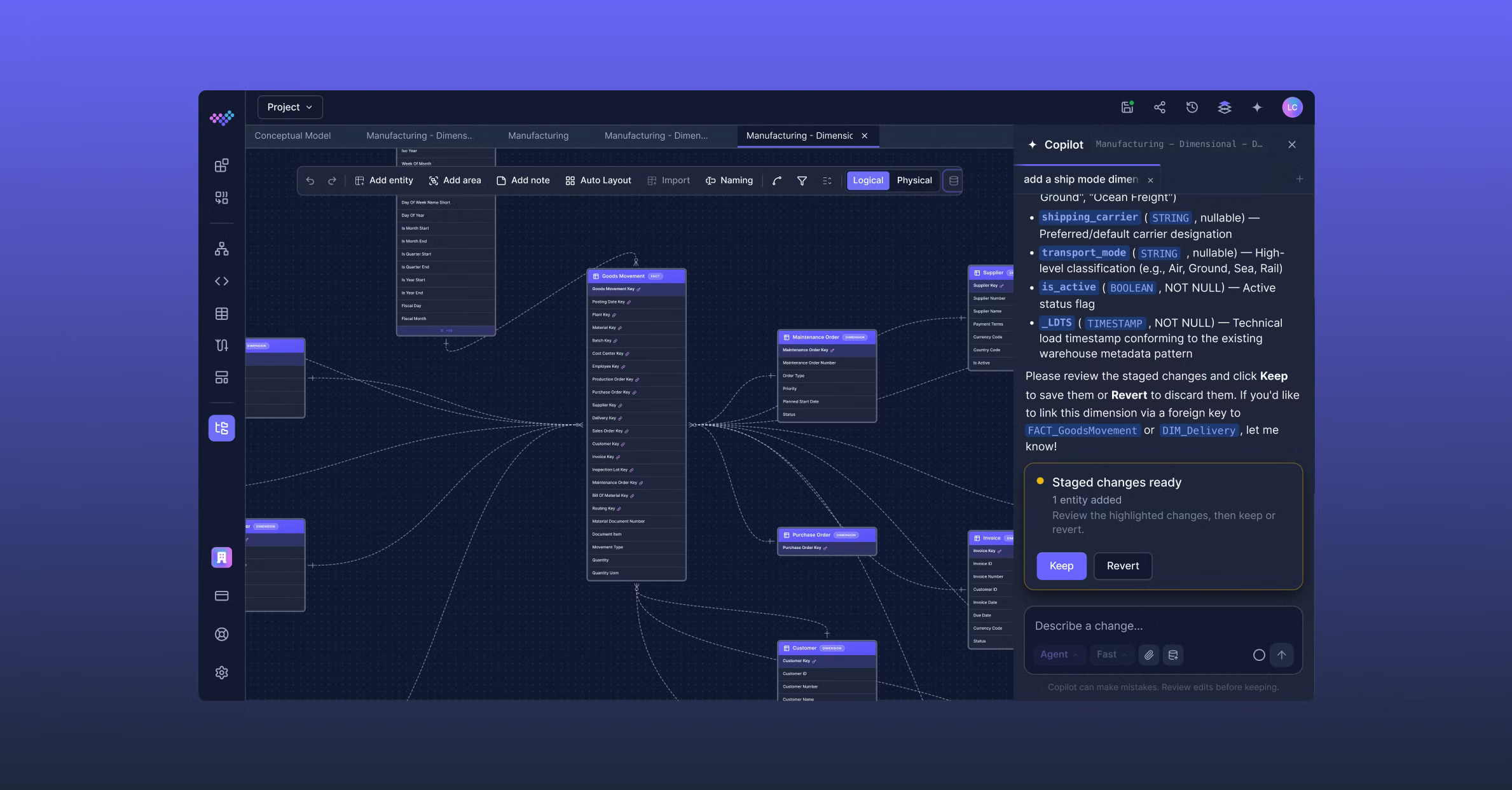
Task: Open the layout template sidebar icon
Action: (x=221, y=378)
